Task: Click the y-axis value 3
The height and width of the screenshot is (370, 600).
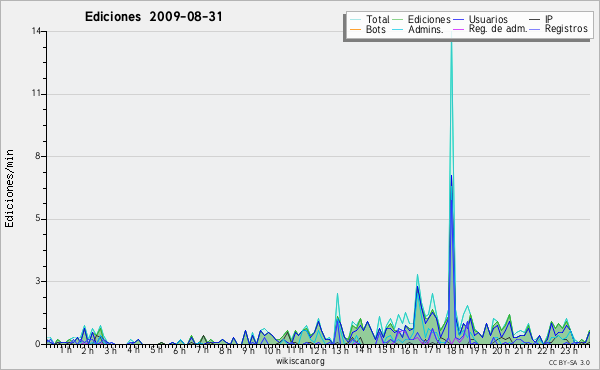Action: click(38, 281)
